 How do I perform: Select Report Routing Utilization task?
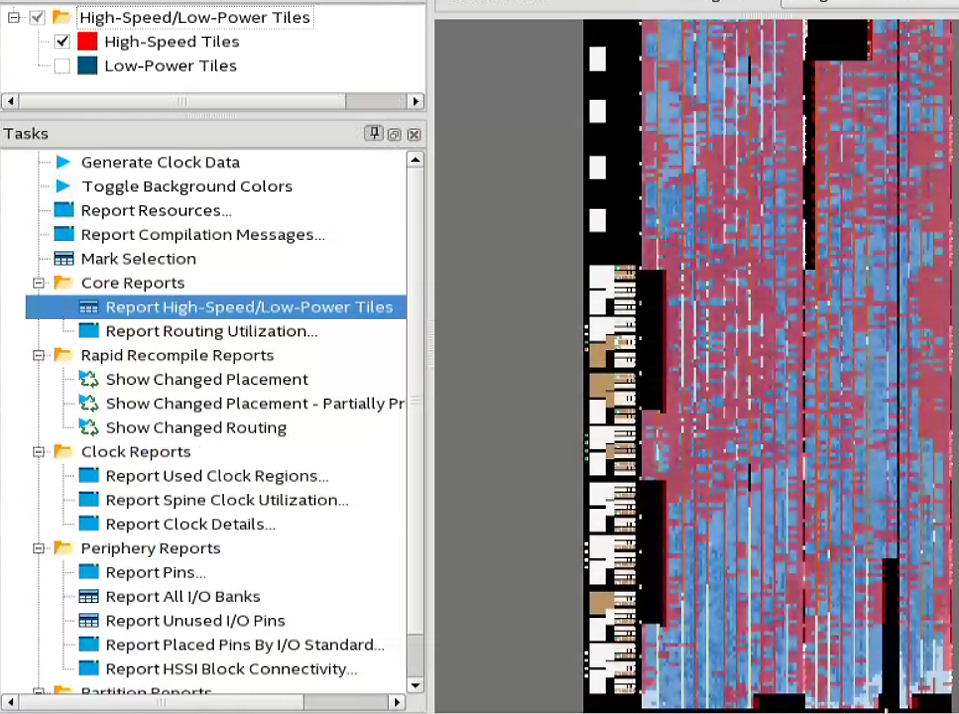pos(211,331)
